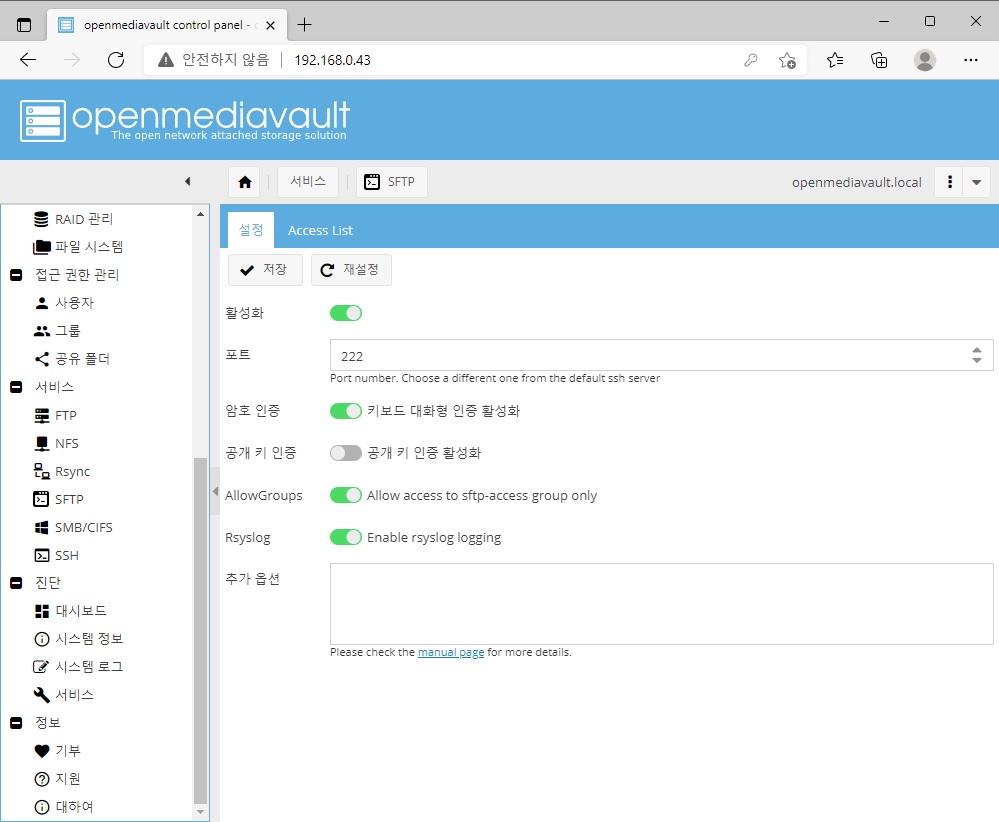This screenshot has width=999, height=822.
Task: Collapse the 정보 tree group
Action: point(17,723)
